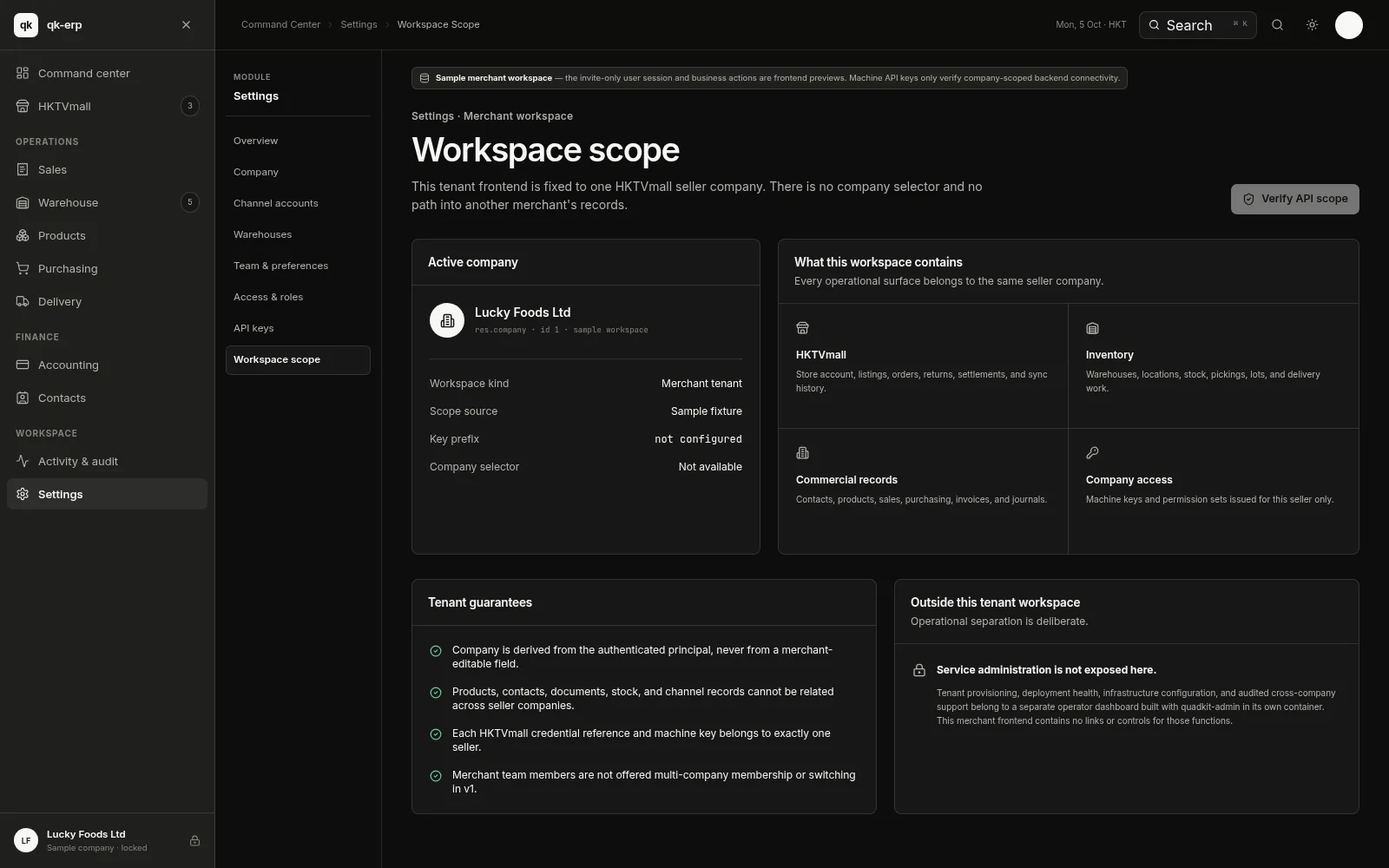Click the Command Center breadcrumb
The height and width of the screenshot is (868, 1389).
coord(280,24)
